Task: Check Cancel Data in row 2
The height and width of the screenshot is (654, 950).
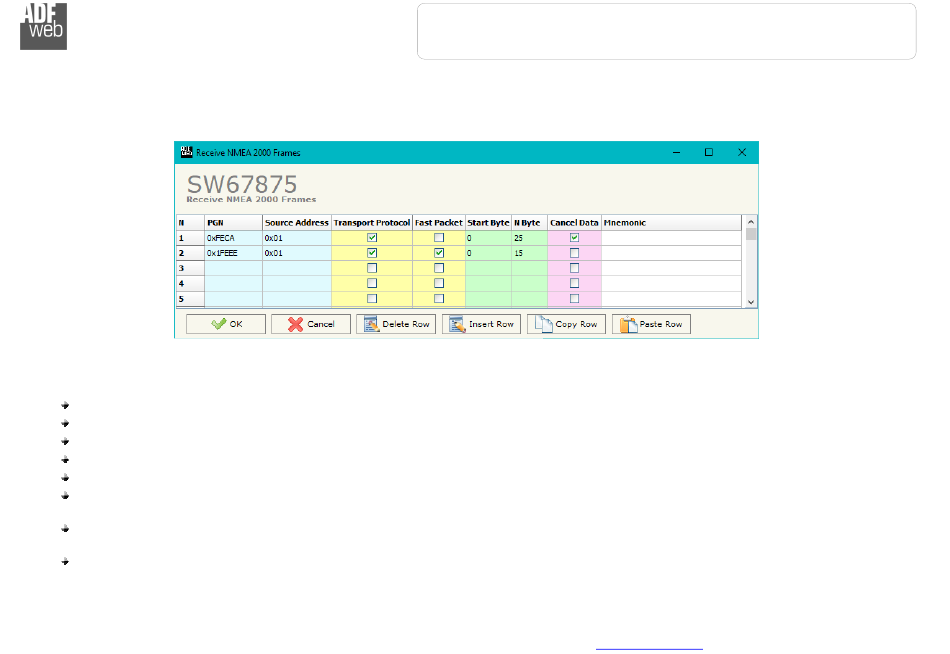Action: pyautogui.click(x=574, y=253)
